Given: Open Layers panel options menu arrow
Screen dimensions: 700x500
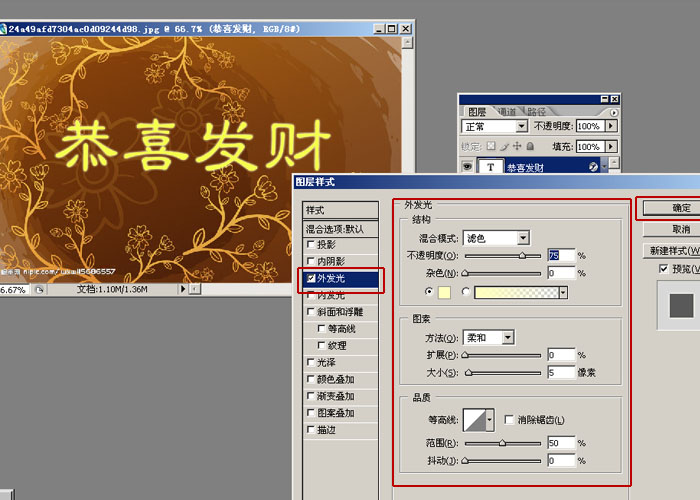Looking at the screenshot, I should click(614, 112).
